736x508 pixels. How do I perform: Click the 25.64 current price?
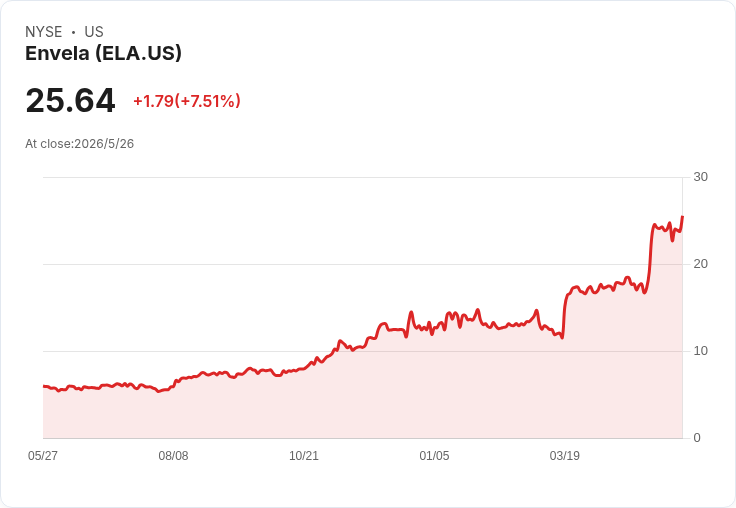tap(70, 100)
